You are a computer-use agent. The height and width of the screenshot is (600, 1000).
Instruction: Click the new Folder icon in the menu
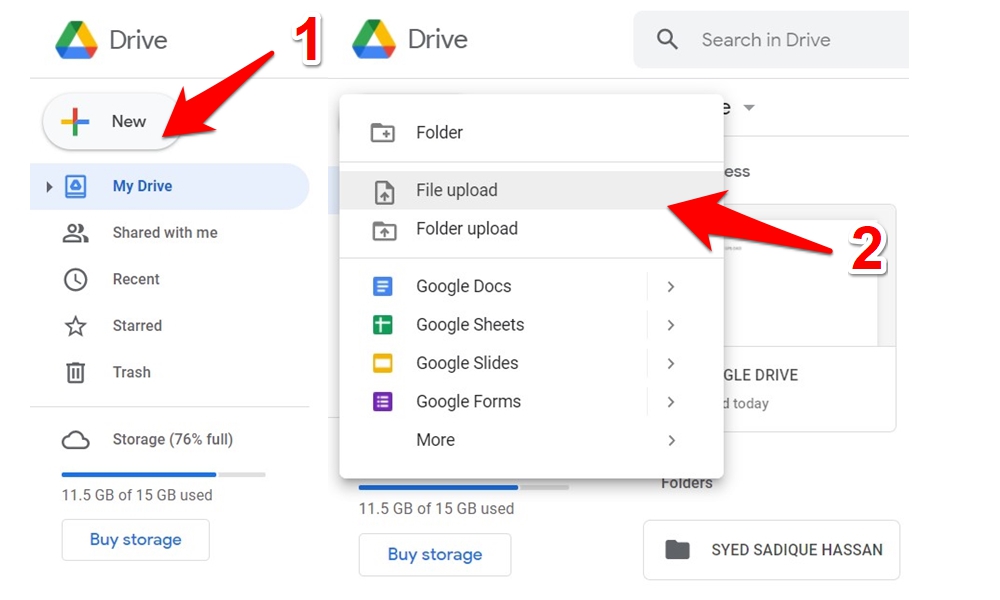(383, 133)
